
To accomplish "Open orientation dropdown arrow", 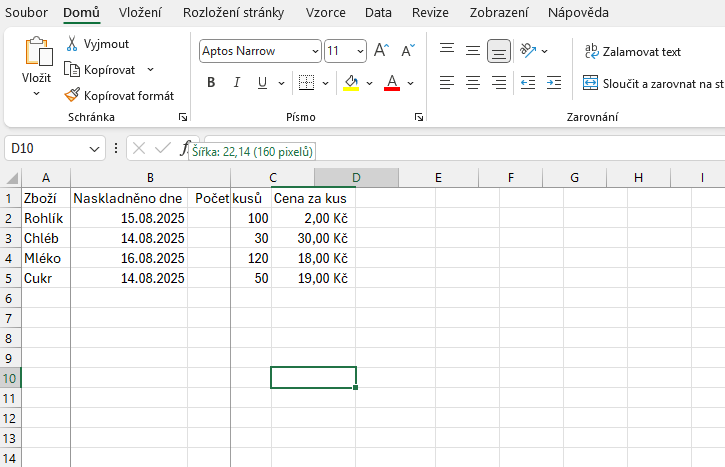I will [545, 51].
